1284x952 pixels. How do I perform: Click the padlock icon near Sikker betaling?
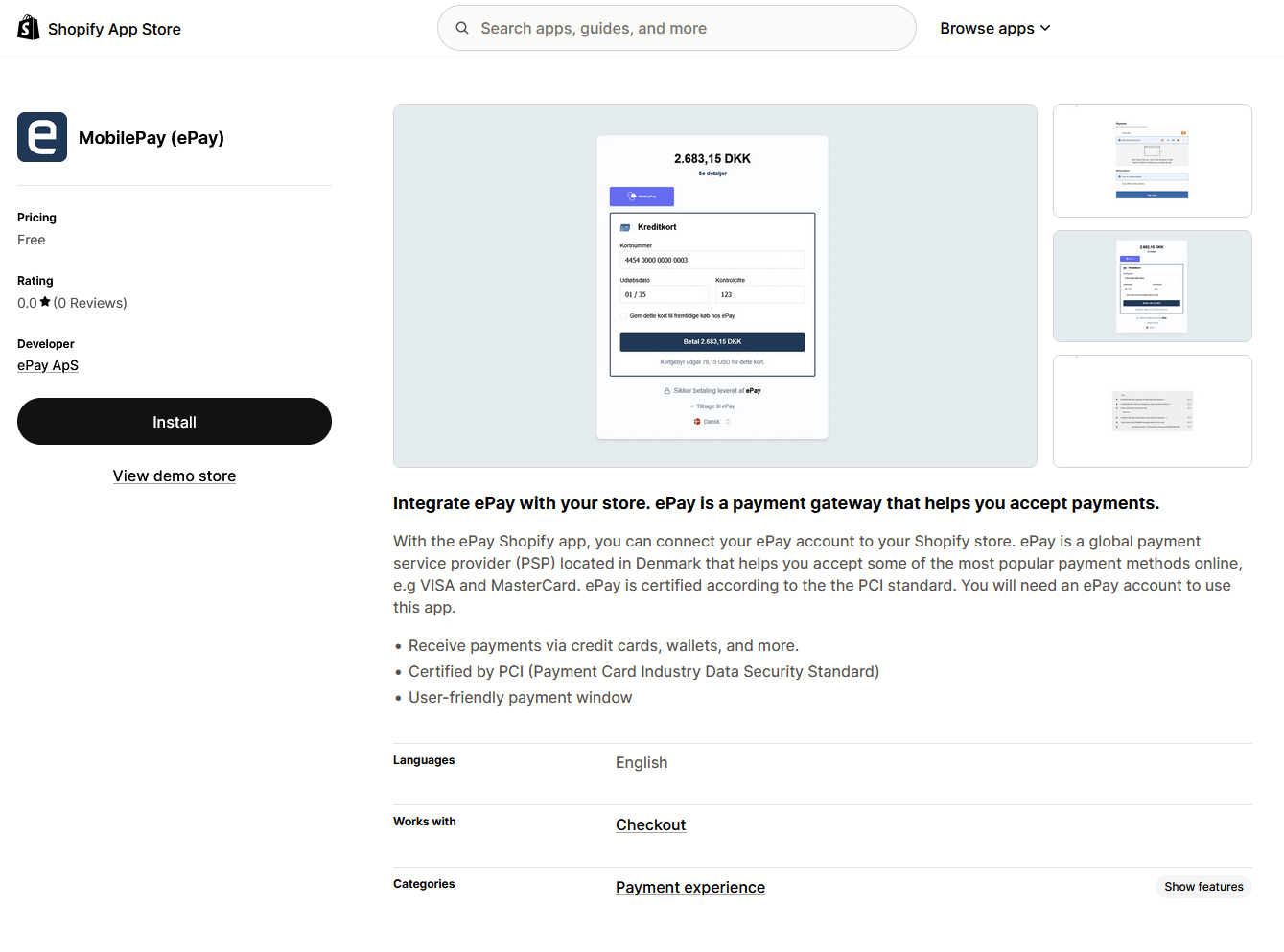click(666, 391)
